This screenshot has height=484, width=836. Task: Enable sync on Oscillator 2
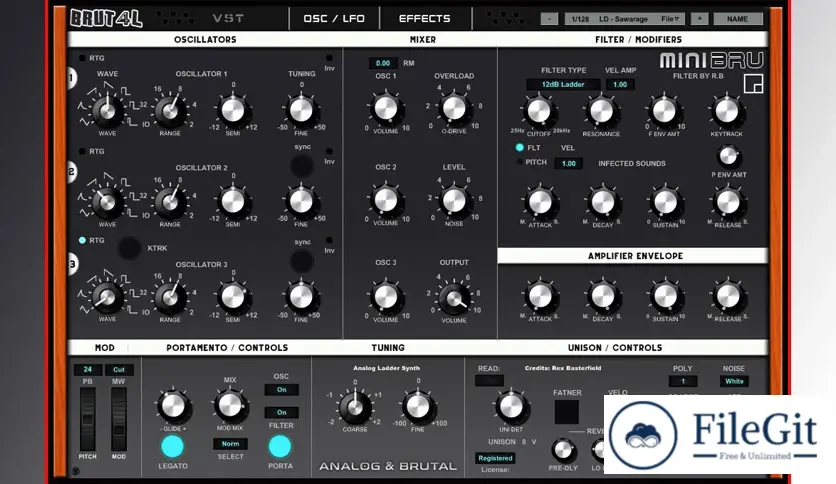coord(302,165)
